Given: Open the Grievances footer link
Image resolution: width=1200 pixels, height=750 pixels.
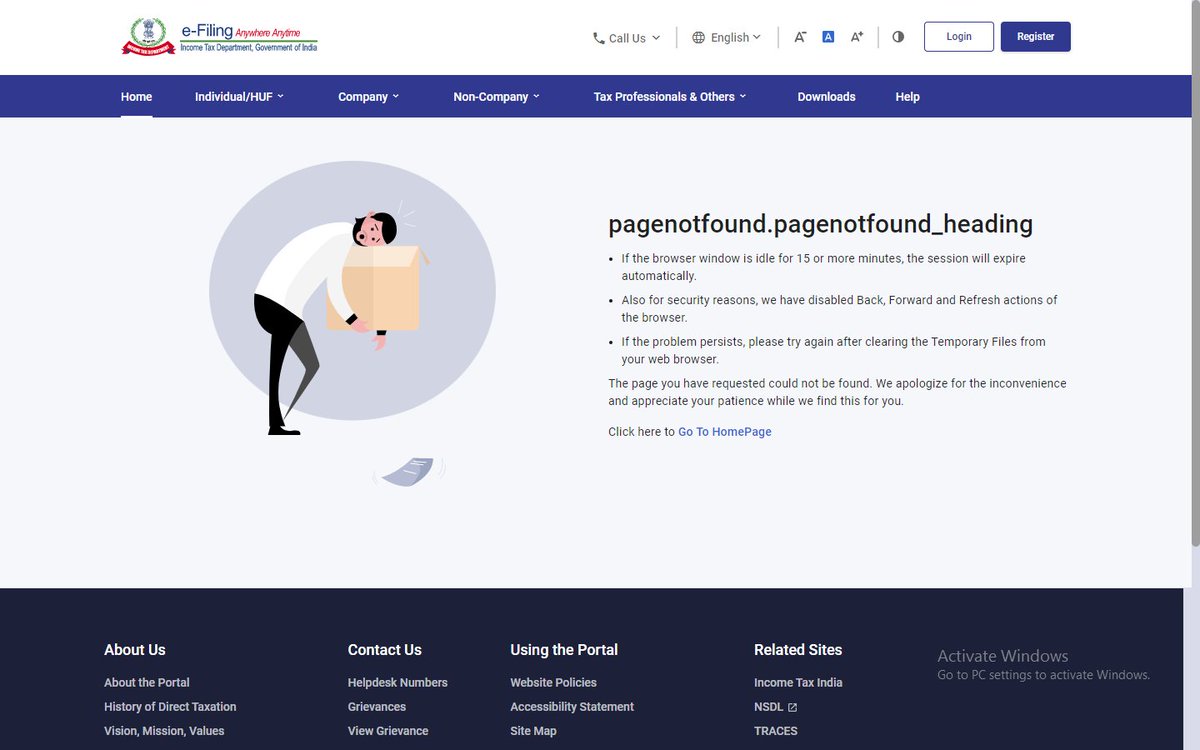Looking at the screenshot, I should tap(377, 707).
